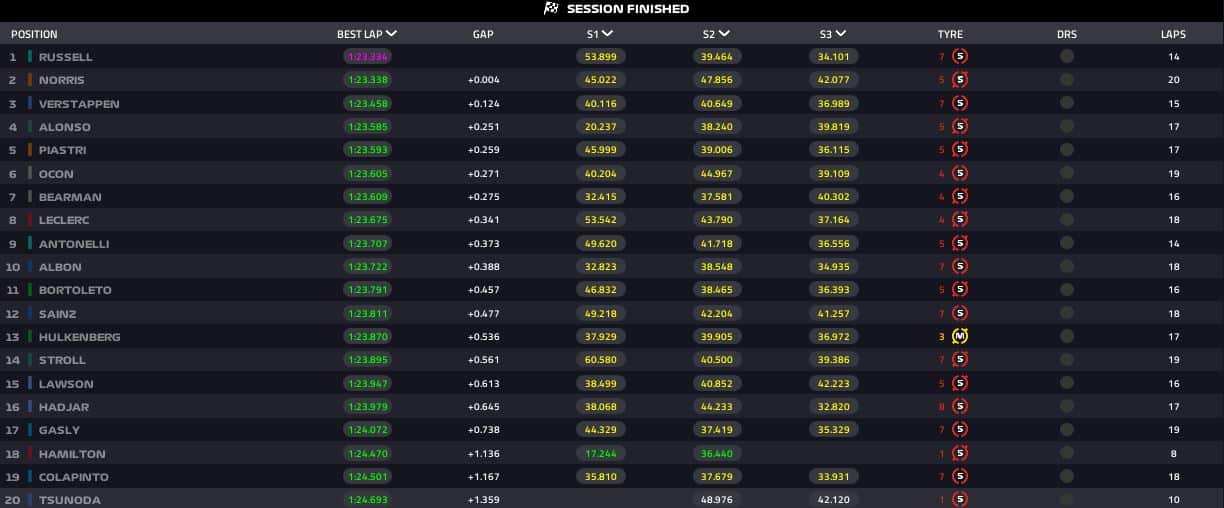Click Hamilton's green S1 time 17.244
The width and height of the screenshot is (1224, 508).
(600, 454)
